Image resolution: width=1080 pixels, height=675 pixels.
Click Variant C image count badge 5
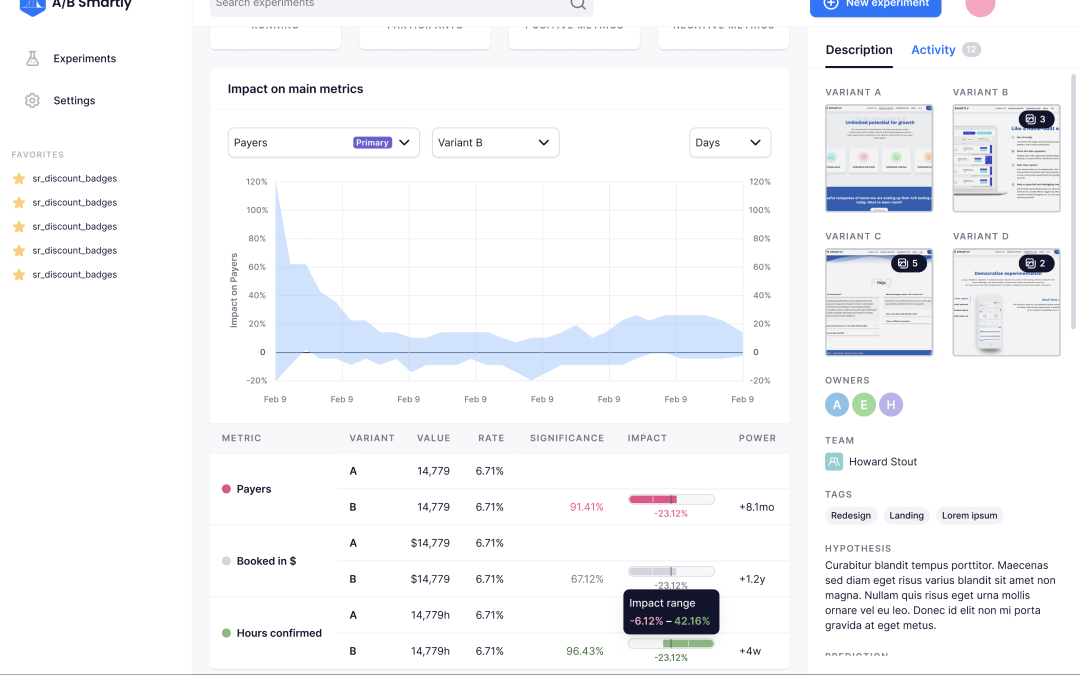pos(908,263)
